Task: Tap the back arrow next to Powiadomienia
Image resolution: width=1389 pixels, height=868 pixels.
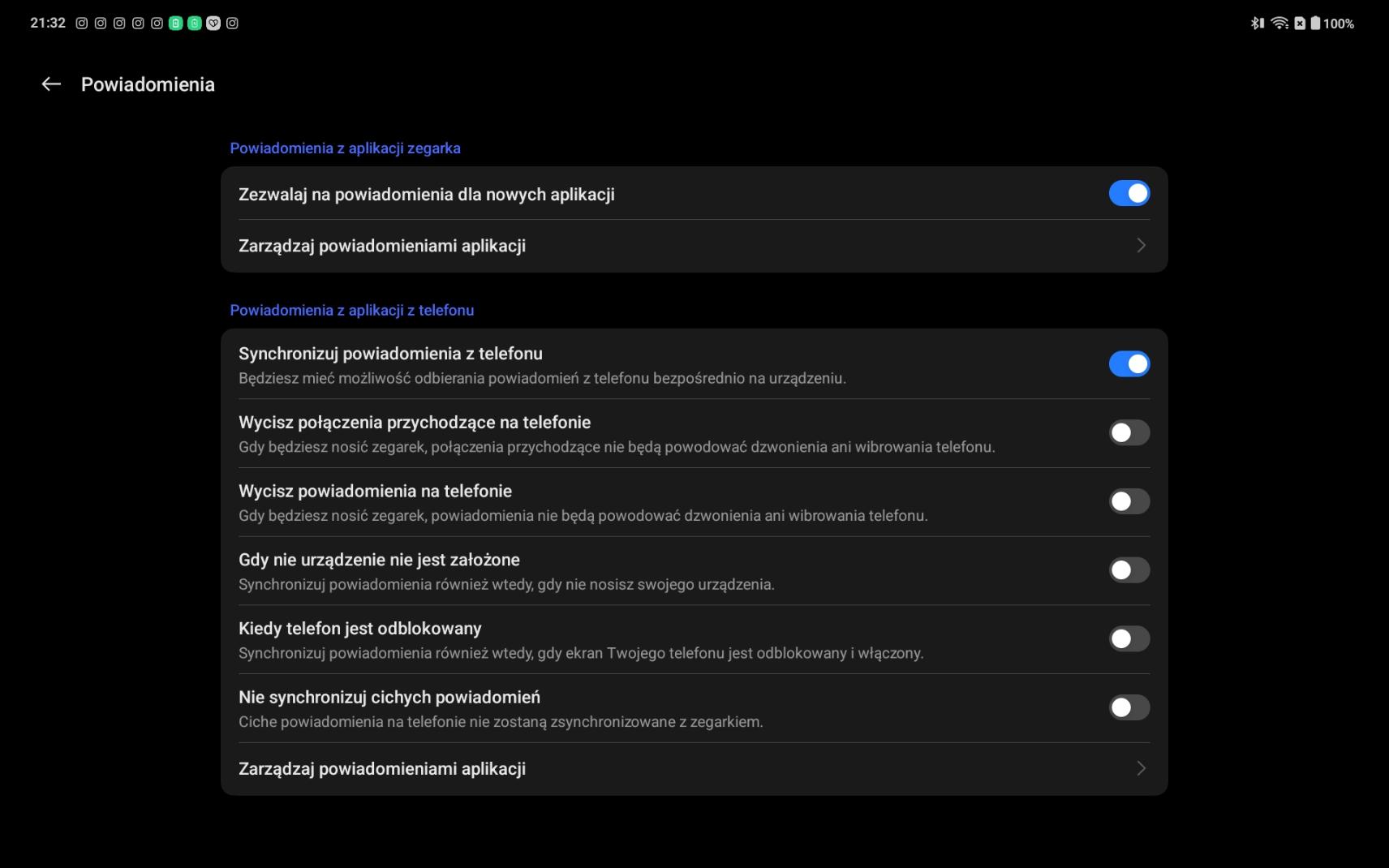Action: [x=51, y=84]
